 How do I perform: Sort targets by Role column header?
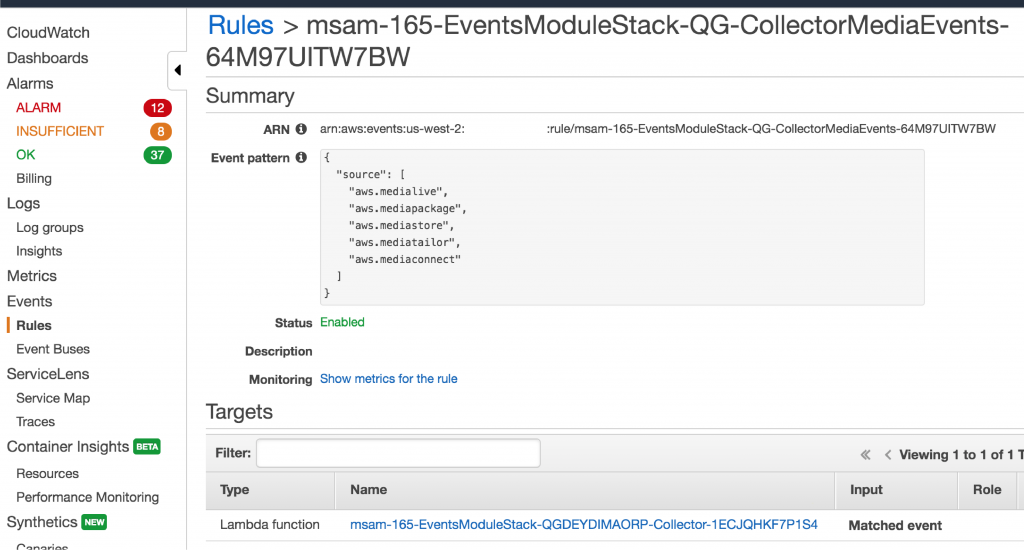click(x=987, y=490)
